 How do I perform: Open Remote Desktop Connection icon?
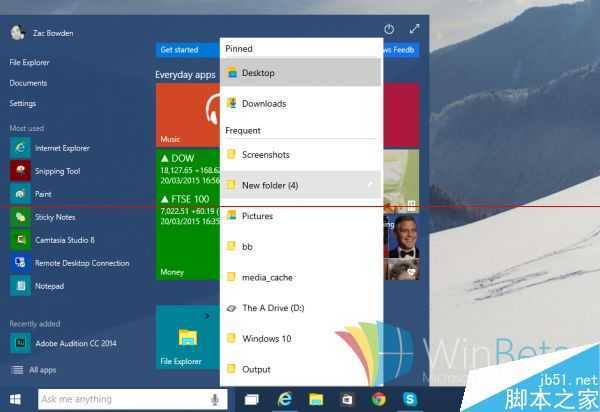[20, 263]
